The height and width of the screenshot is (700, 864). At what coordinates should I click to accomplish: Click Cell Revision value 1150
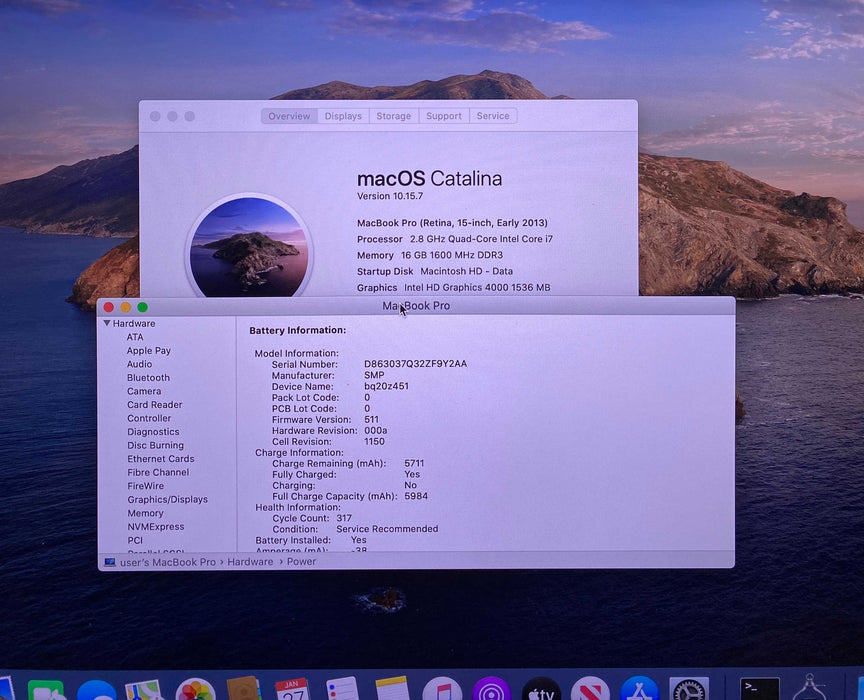(374, 441)
